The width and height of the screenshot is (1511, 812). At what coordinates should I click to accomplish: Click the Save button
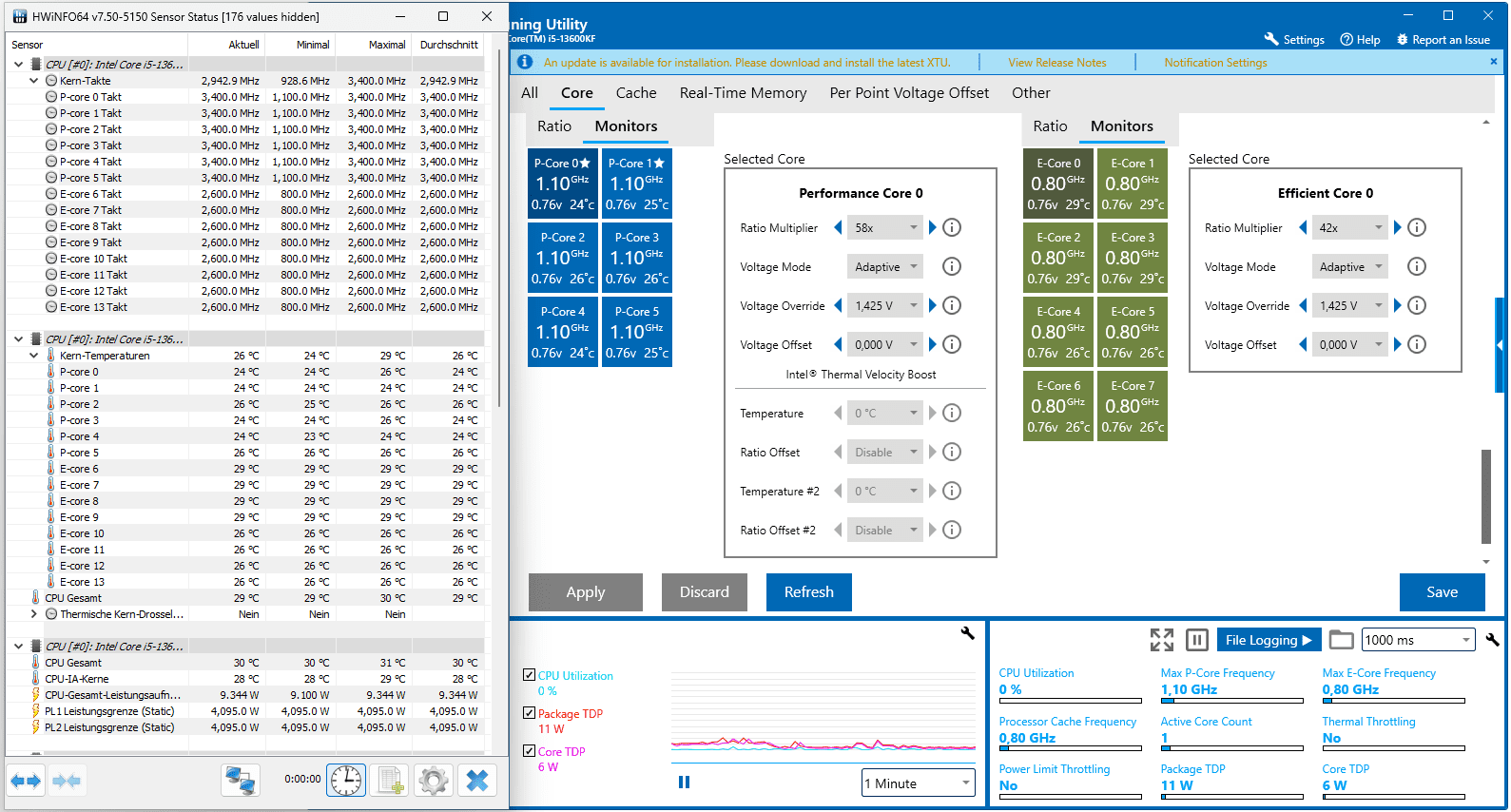(1443, 591)
